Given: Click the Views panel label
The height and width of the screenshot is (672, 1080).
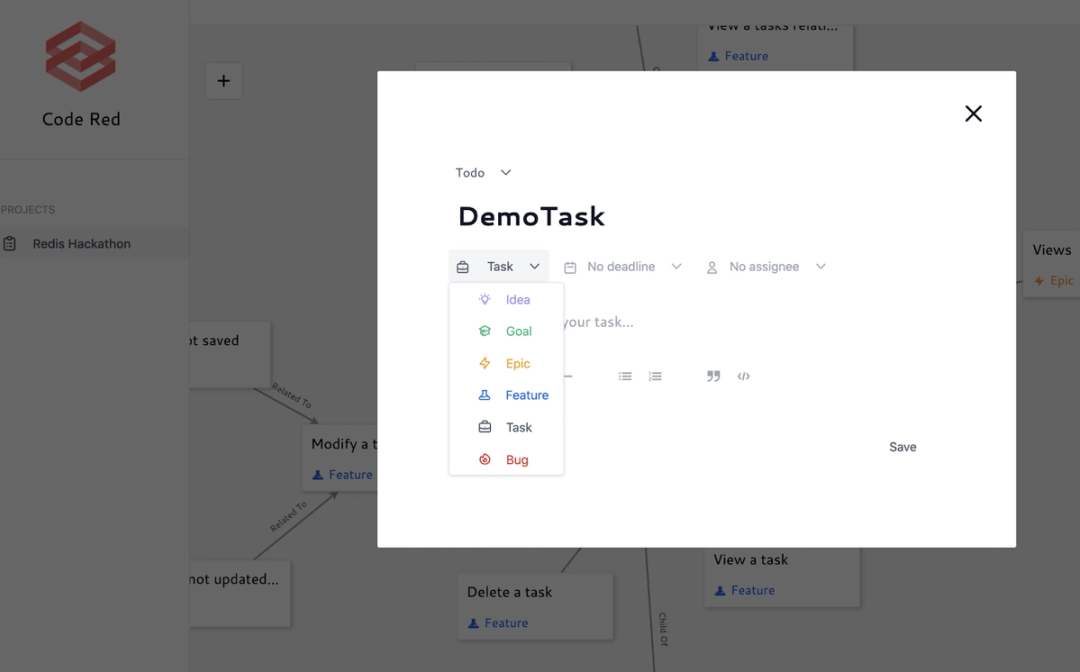Looking at the screenshot, I should 1051,249.
